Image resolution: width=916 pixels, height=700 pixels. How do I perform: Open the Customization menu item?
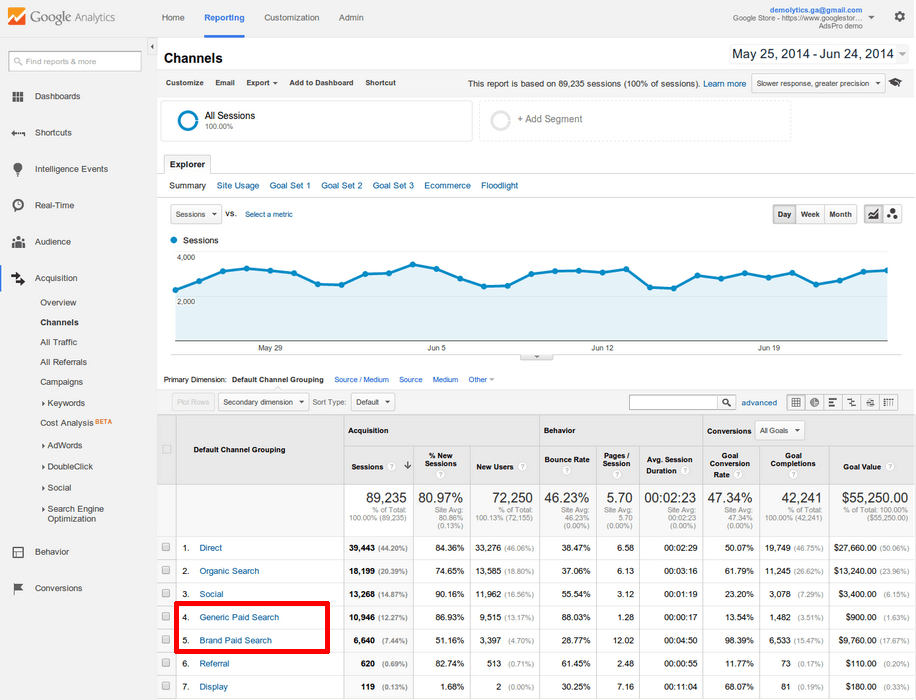[x=291, y=17]
